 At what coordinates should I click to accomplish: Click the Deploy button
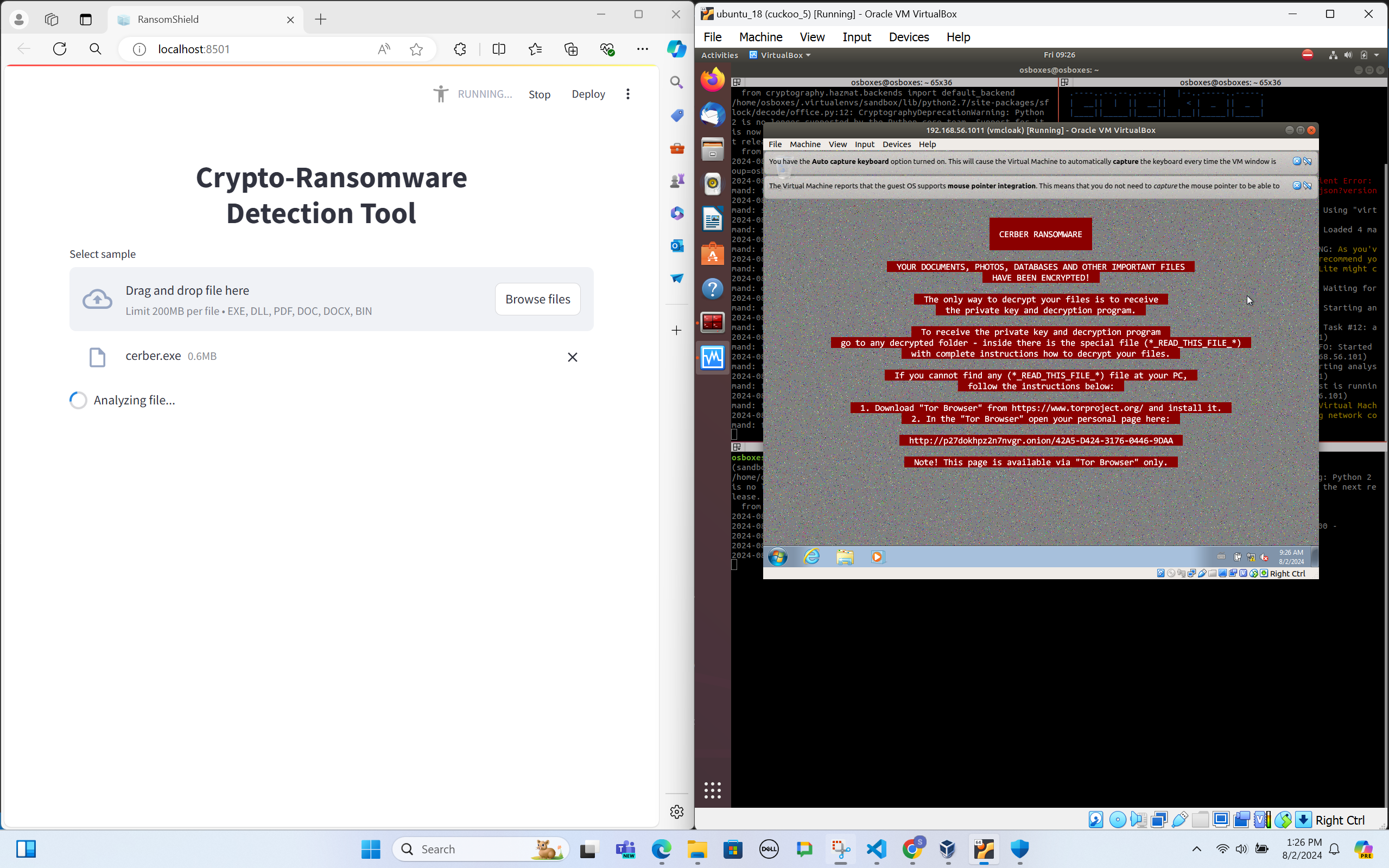pos(588,93)
